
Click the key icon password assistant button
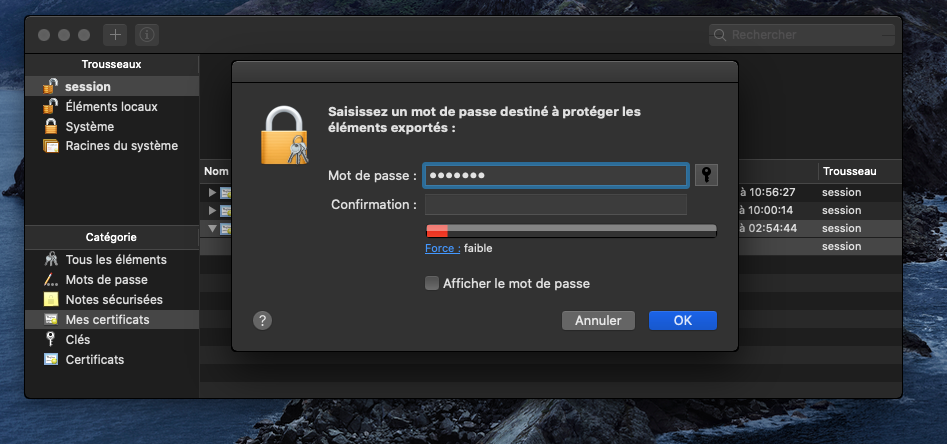(706, 175)
